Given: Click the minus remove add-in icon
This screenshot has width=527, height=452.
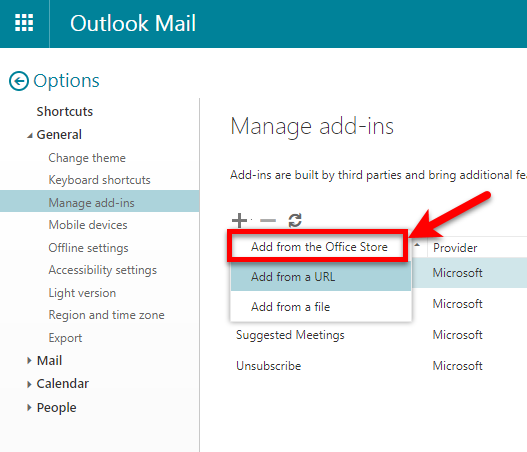Looking at the screenshot, I should (268, 221).
